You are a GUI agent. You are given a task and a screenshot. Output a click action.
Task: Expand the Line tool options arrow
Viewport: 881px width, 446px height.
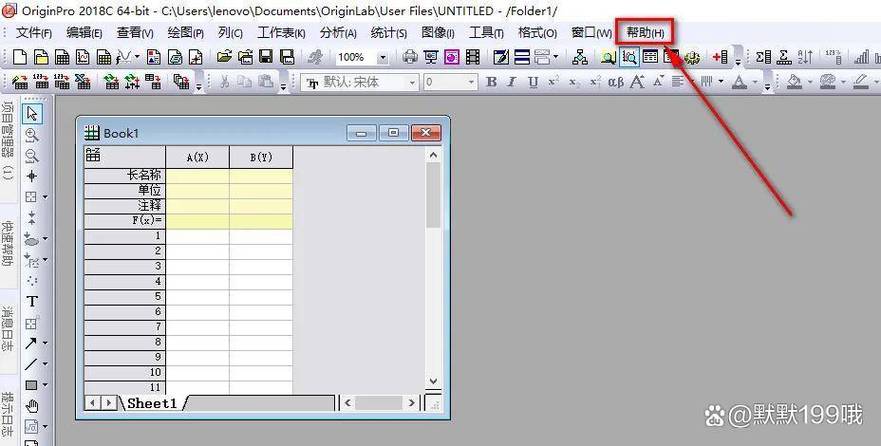pyautogui.click(x=45, y=364)
